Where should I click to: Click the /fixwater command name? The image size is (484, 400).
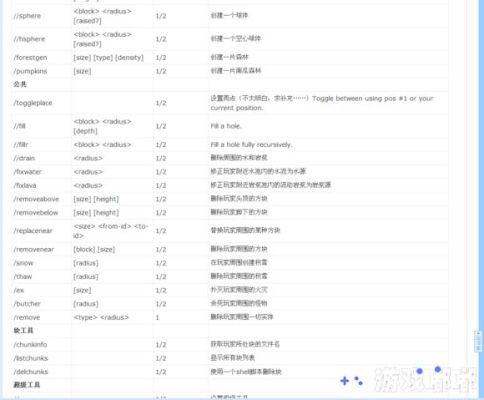[x=28, y=172]
